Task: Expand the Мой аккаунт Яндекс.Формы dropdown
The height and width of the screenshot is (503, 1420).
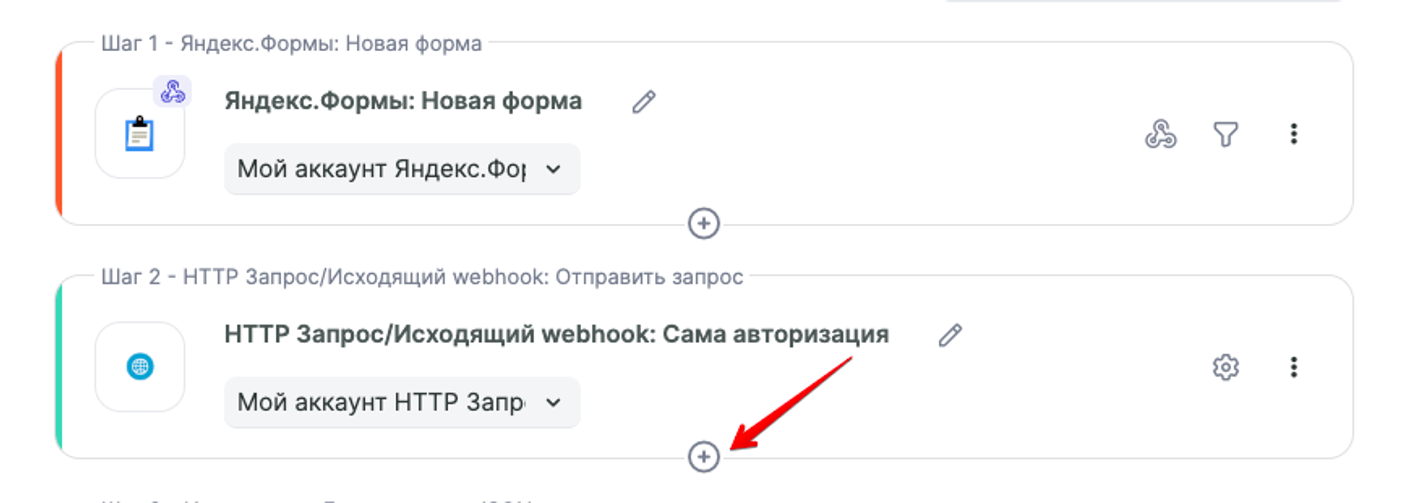Action: click(x=402, y=169)
